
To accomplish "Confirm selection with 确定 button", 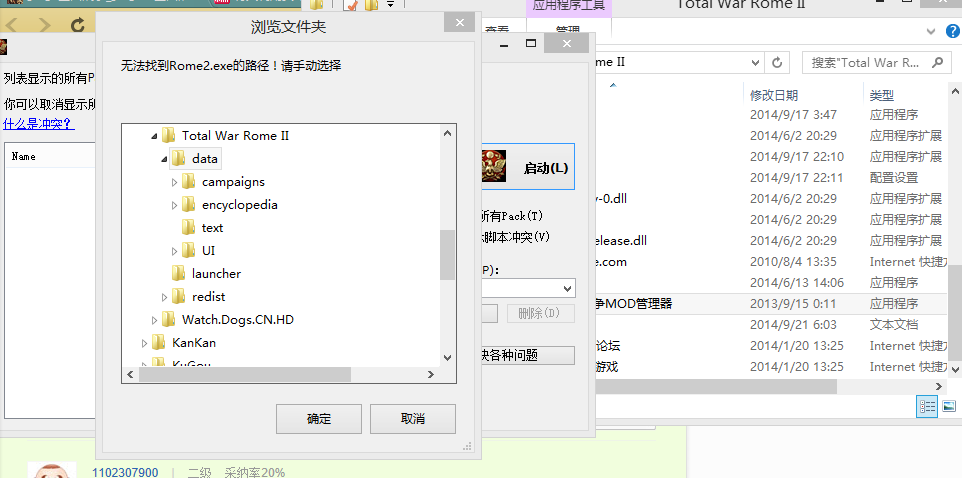I will click(x=318, y=418).
